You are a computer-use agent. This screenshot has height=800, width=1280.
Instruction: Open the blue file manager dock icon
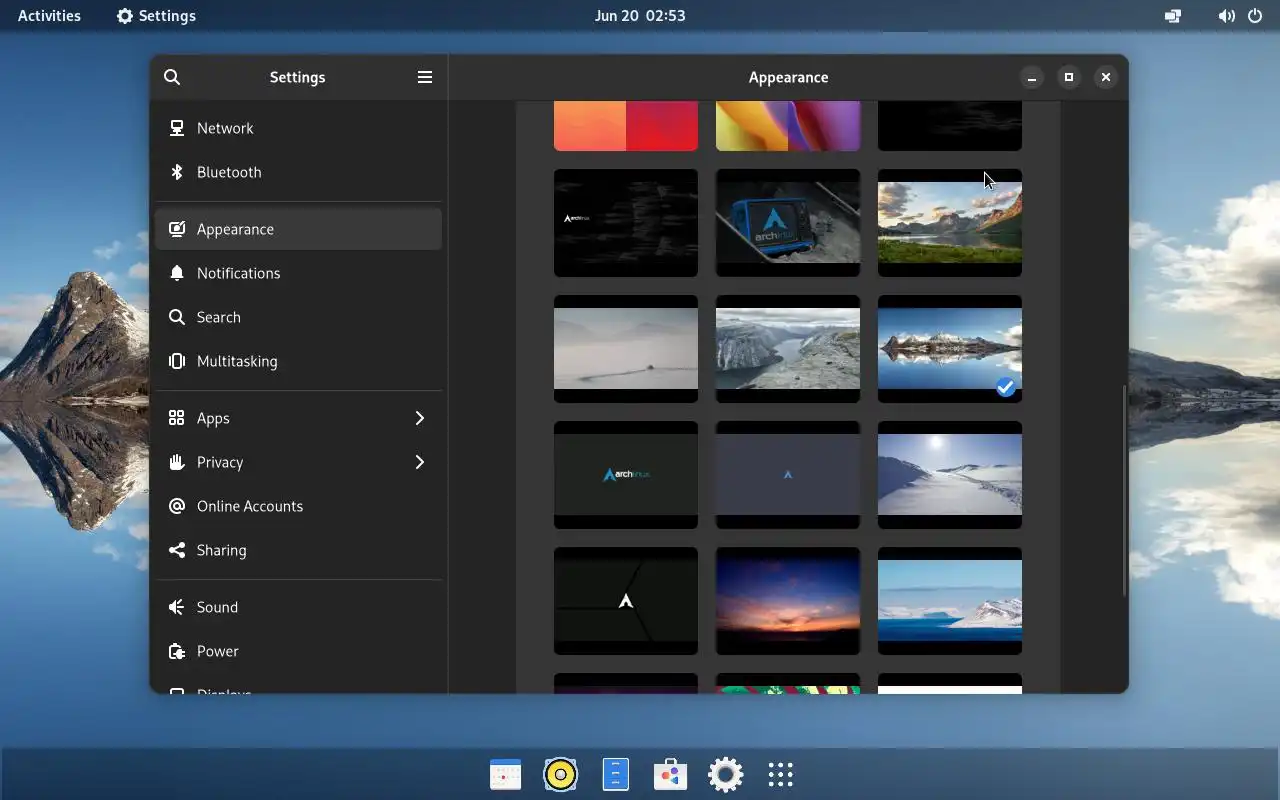(x=615, y=774)
